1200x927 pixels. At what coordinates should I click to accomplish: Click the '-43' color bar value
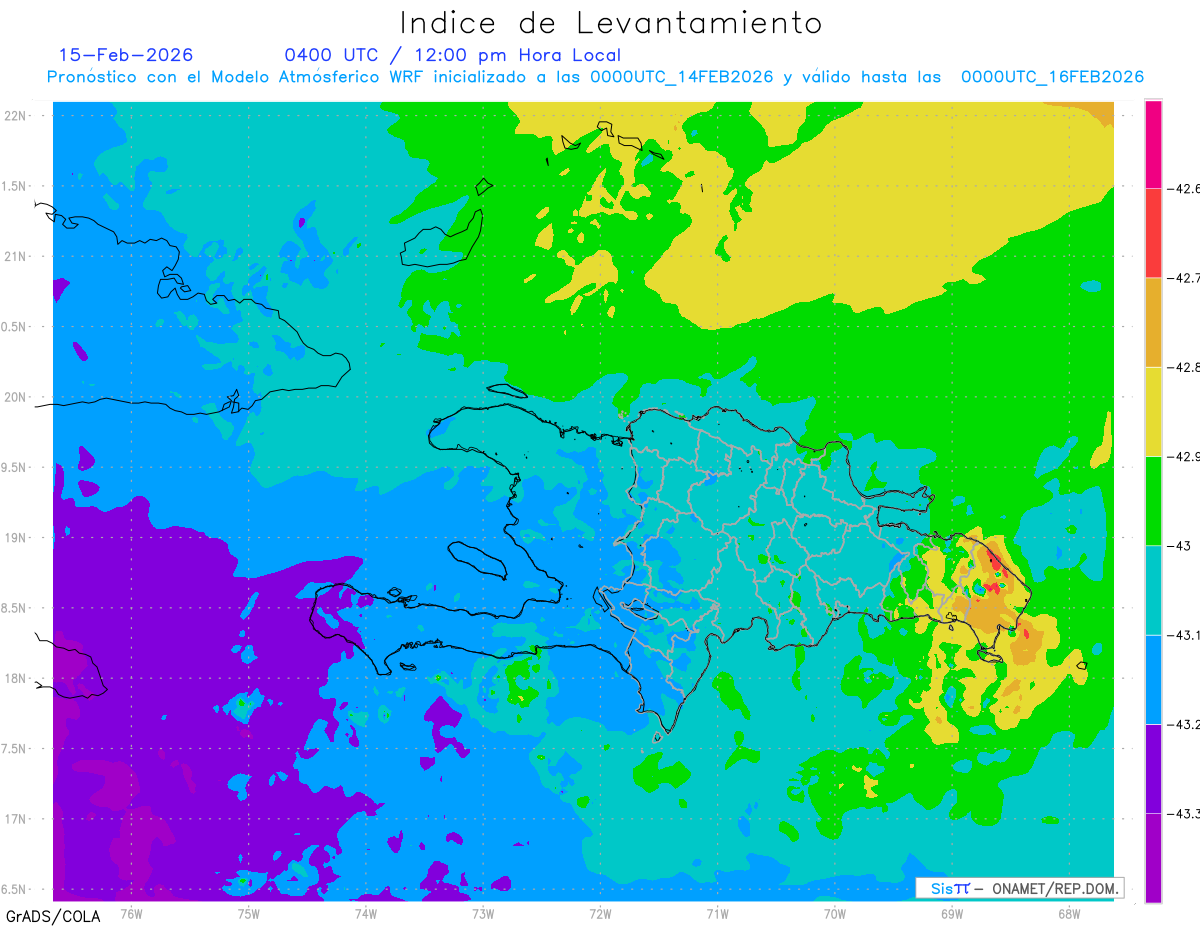1179,545
